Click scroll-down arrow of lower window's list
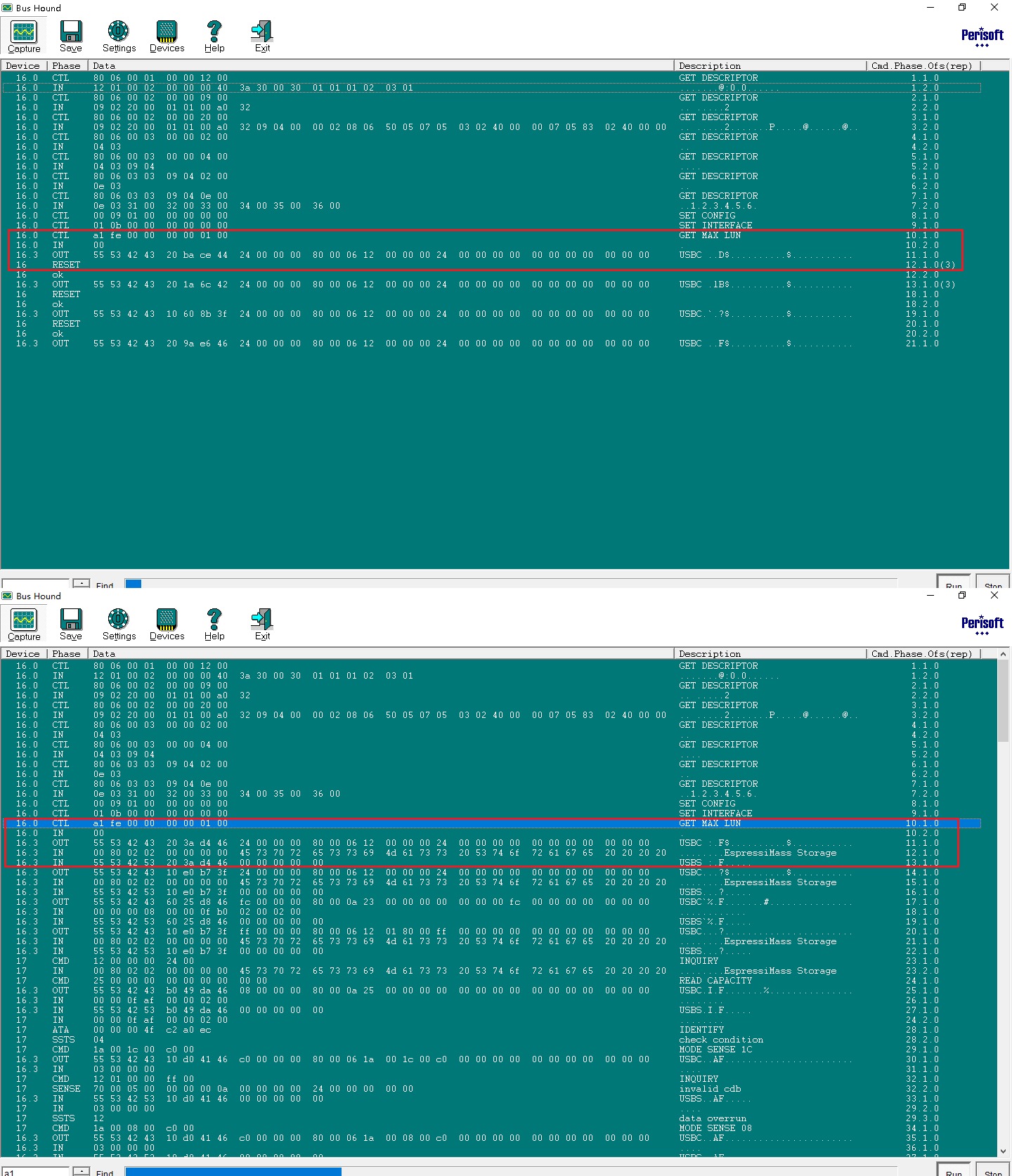Image resolution: width=1012 pixels, height=1176 pixels. click(x=1003, y=1151)
